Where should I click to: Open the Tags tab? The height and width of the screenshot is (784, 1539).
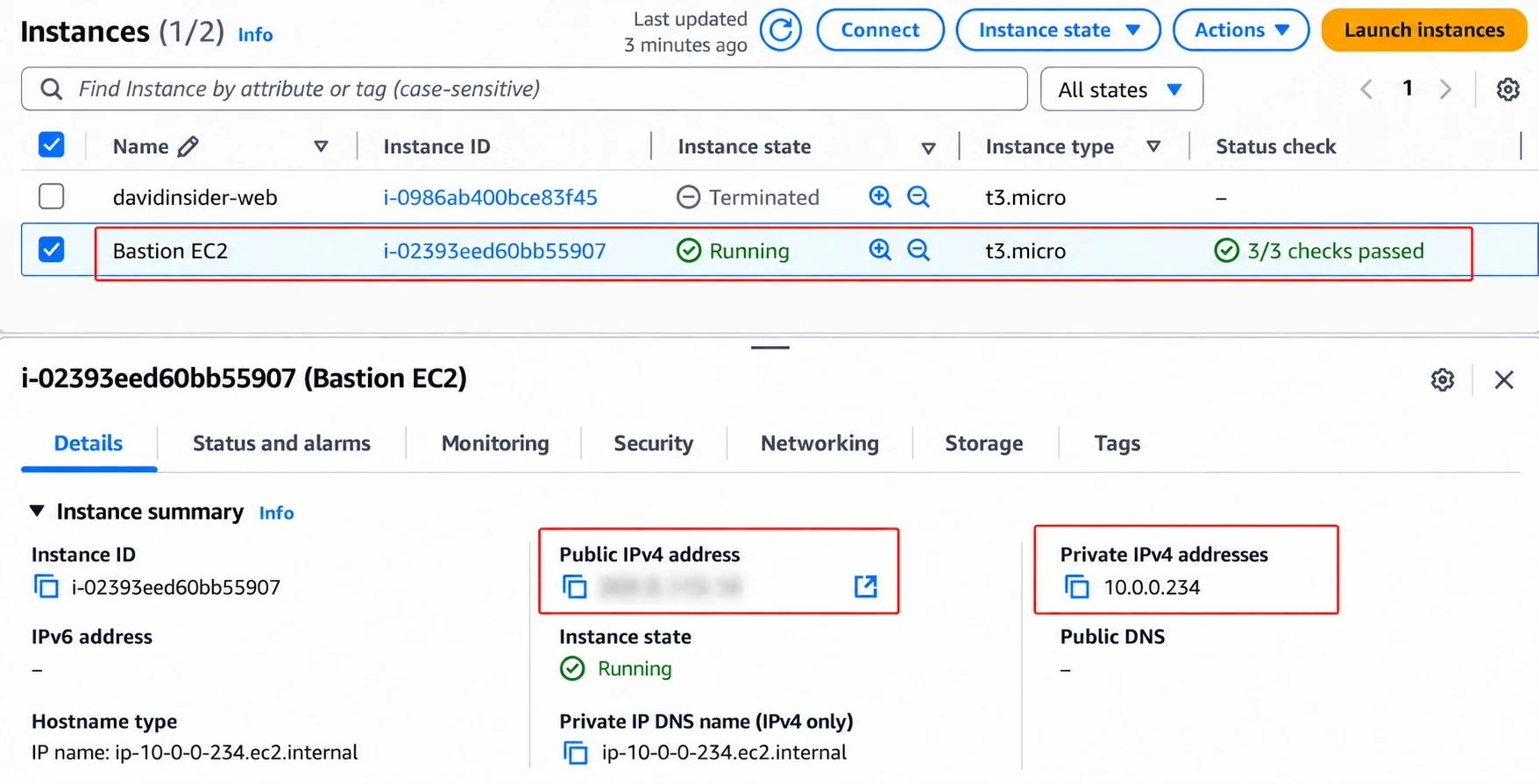1117,443
